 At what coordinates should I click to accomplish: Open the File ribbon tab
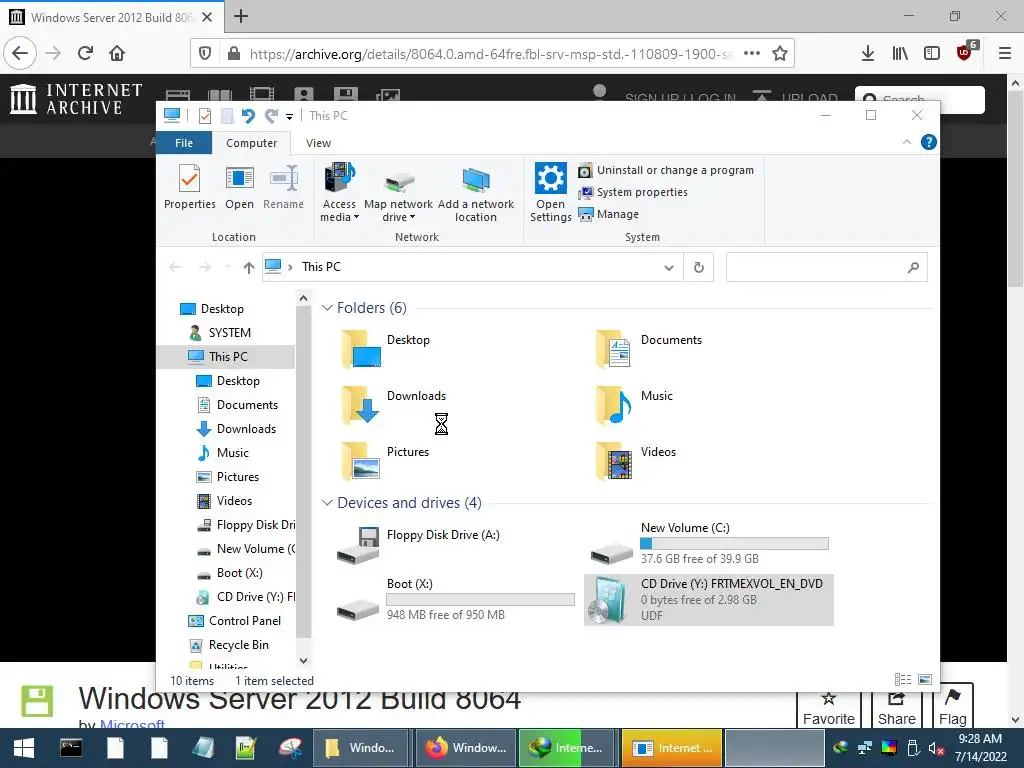coord(184,143)
